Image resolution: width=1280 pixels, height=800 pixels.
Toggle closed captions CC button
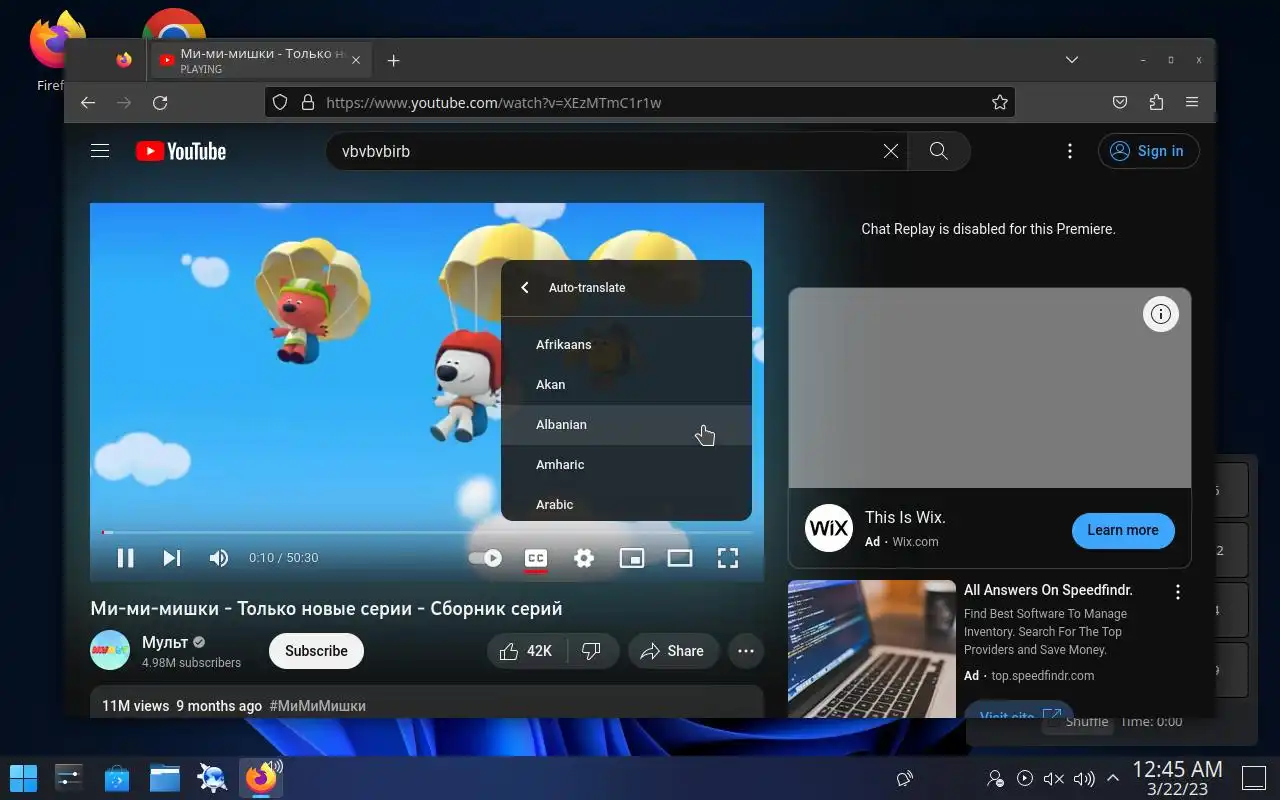point(536,558)
